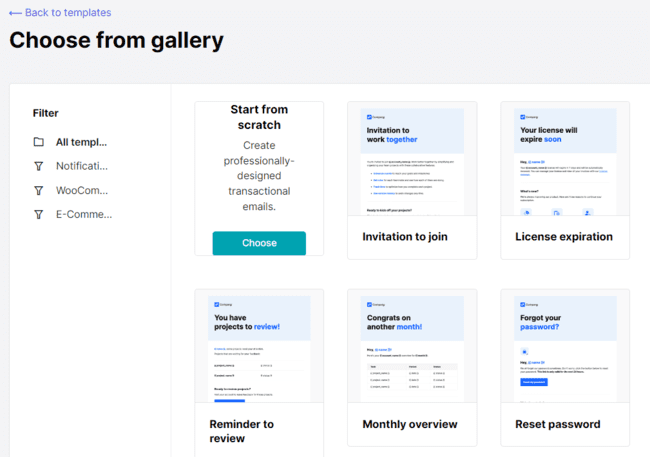This screenshot has width=650, height=457.
Task: Click the Reset password title text
Action: 558,424
